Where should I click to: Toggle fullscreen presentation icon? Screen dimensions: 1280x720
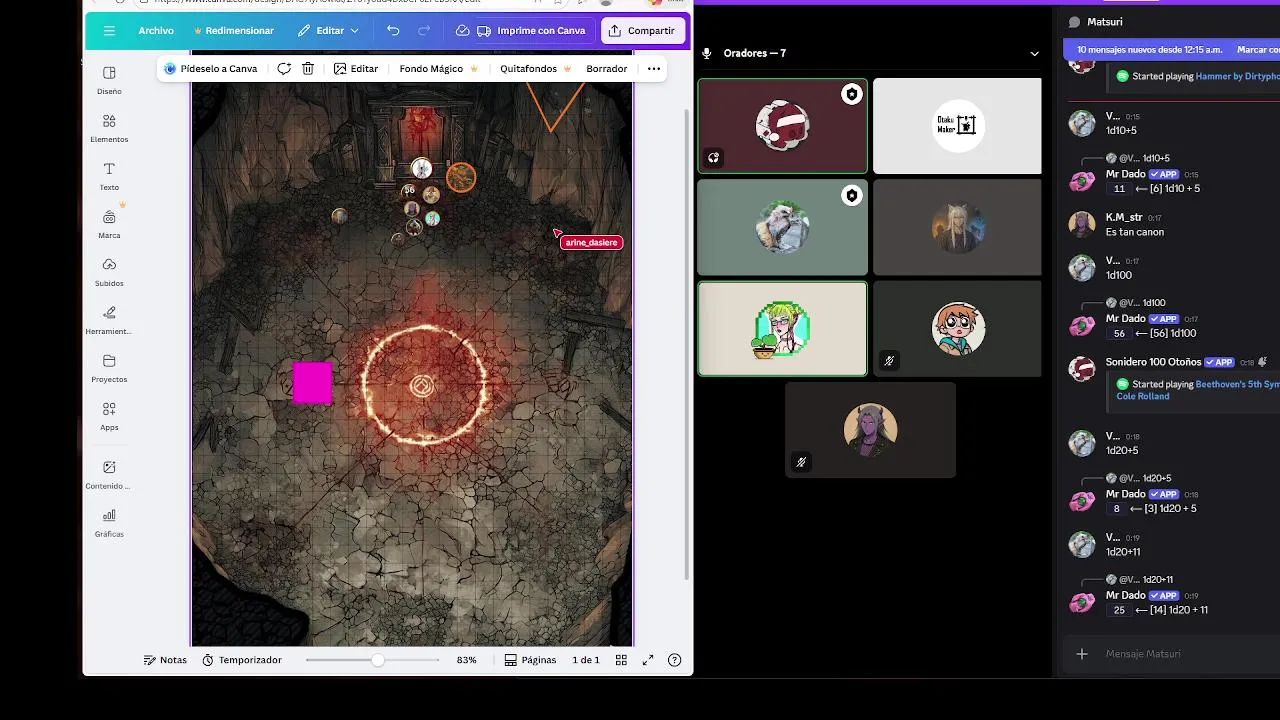(648, 660)
